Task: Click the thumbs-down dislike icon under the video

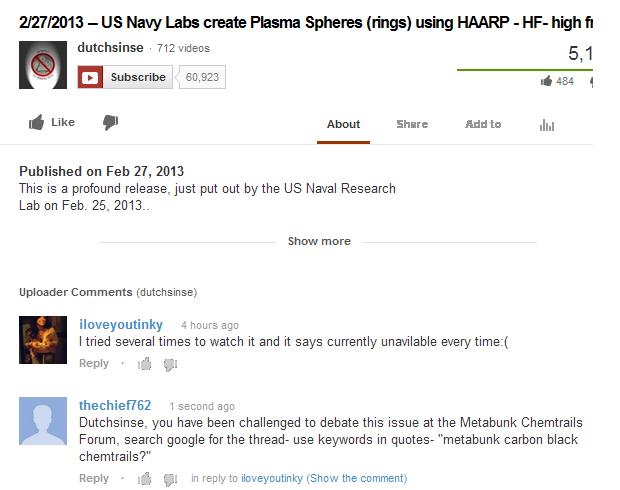Action: pyautogui.click(x=111, y=123)
